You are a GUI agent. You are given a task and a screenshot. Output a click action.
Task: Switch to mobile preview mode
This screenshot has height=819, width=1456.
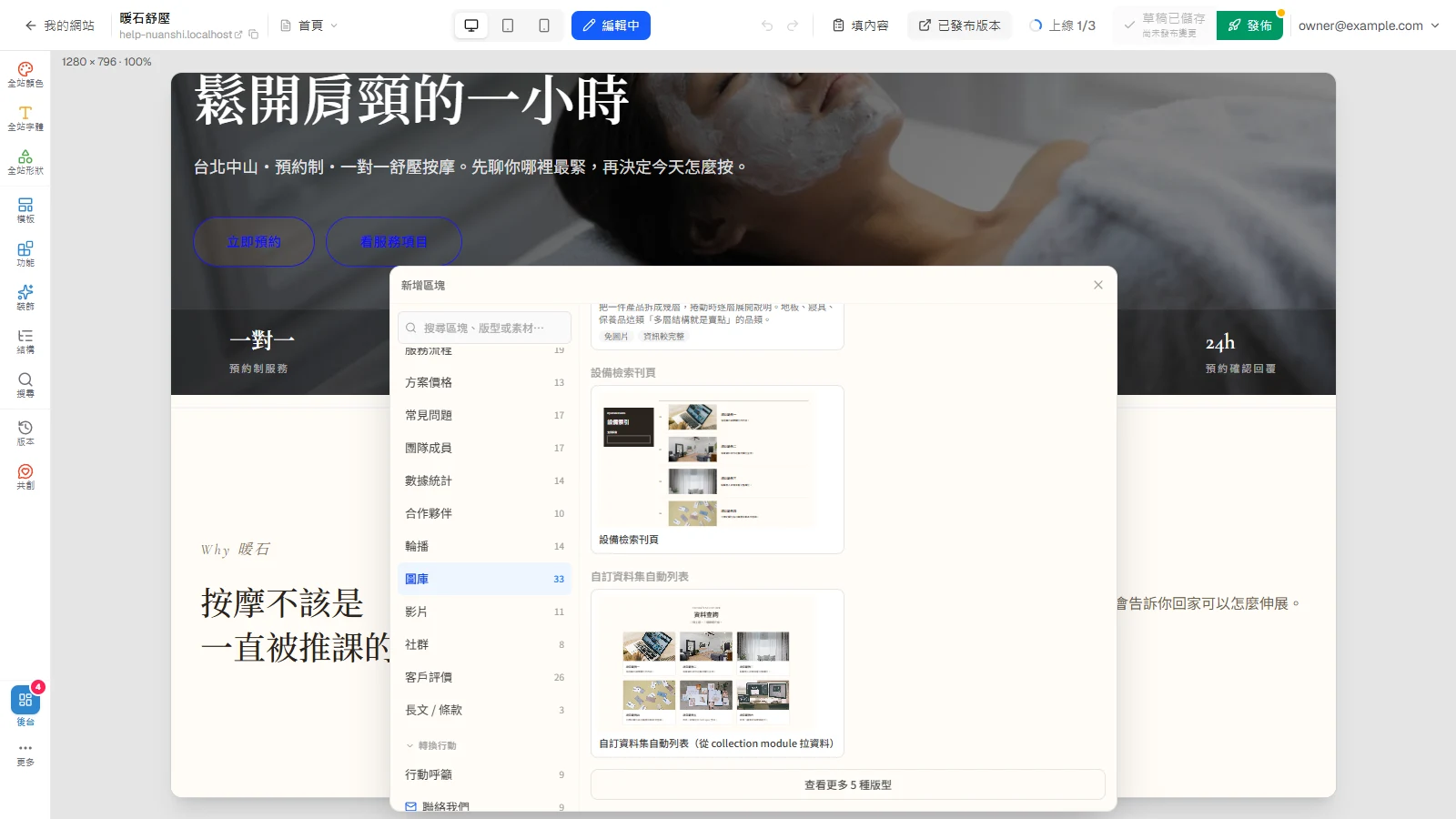[x=544, y=25]
